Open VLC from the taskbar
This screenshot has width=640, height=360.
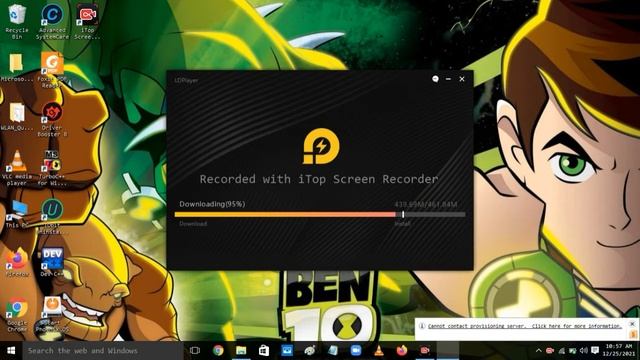click(x=379, y=350)
